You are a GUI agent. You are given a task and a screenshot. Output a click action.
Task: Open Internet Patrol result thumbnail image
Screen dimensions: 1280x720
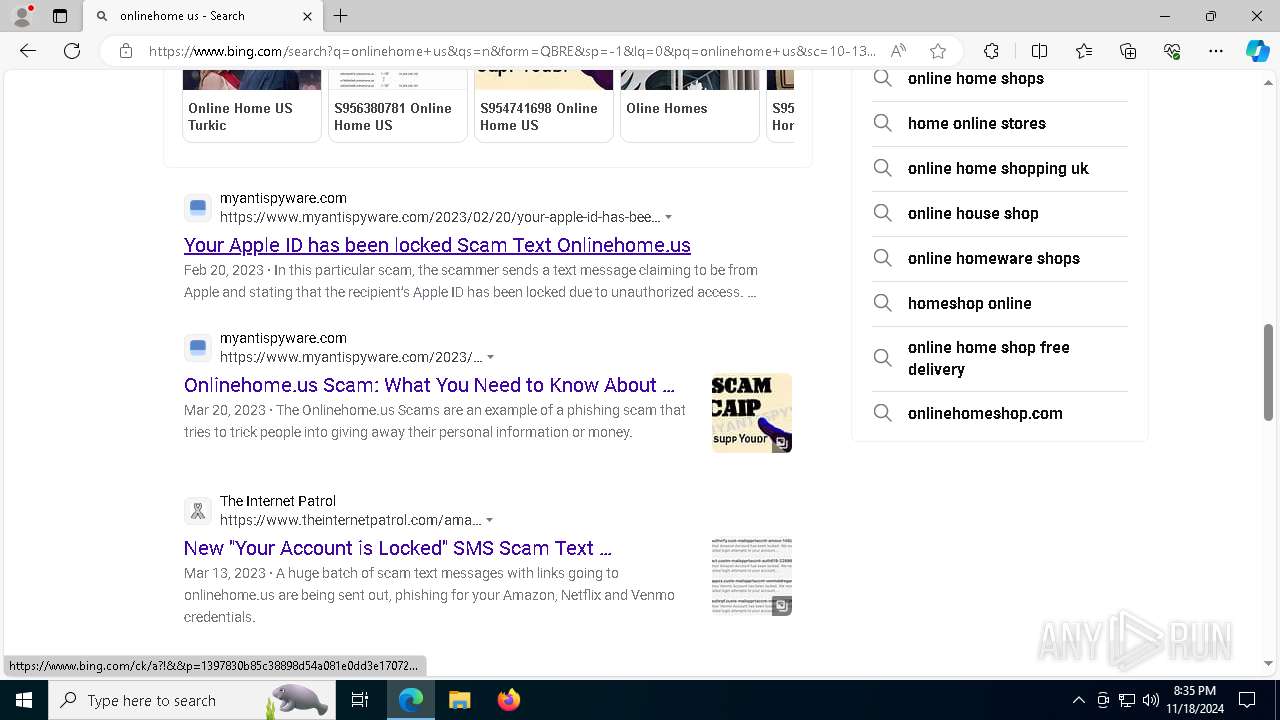tap(752, 576)
